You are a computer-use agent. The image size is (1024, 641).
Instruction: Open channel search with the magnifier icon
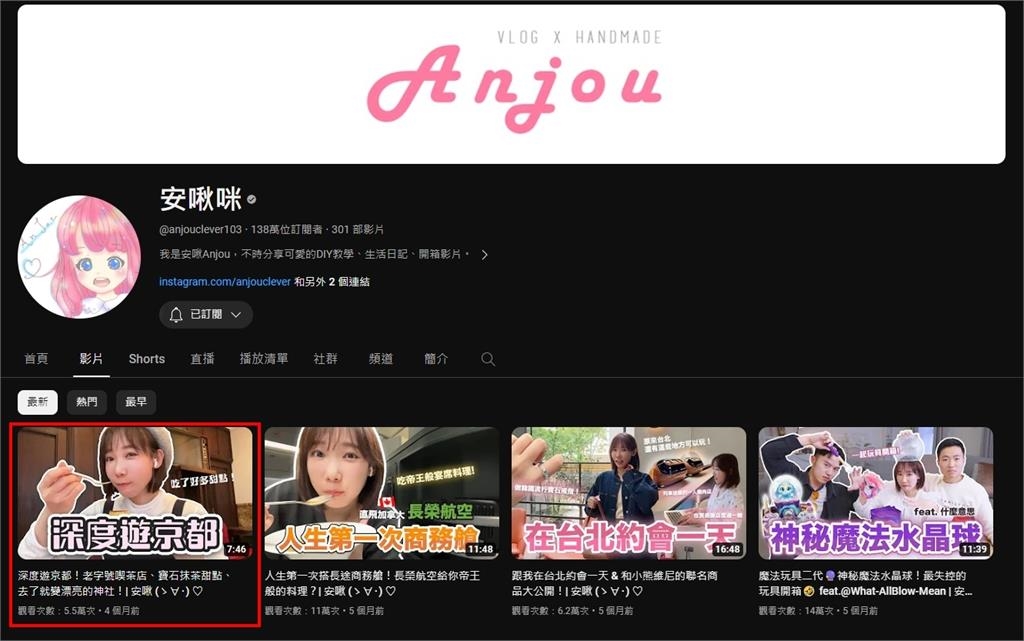tap(487, 358)
